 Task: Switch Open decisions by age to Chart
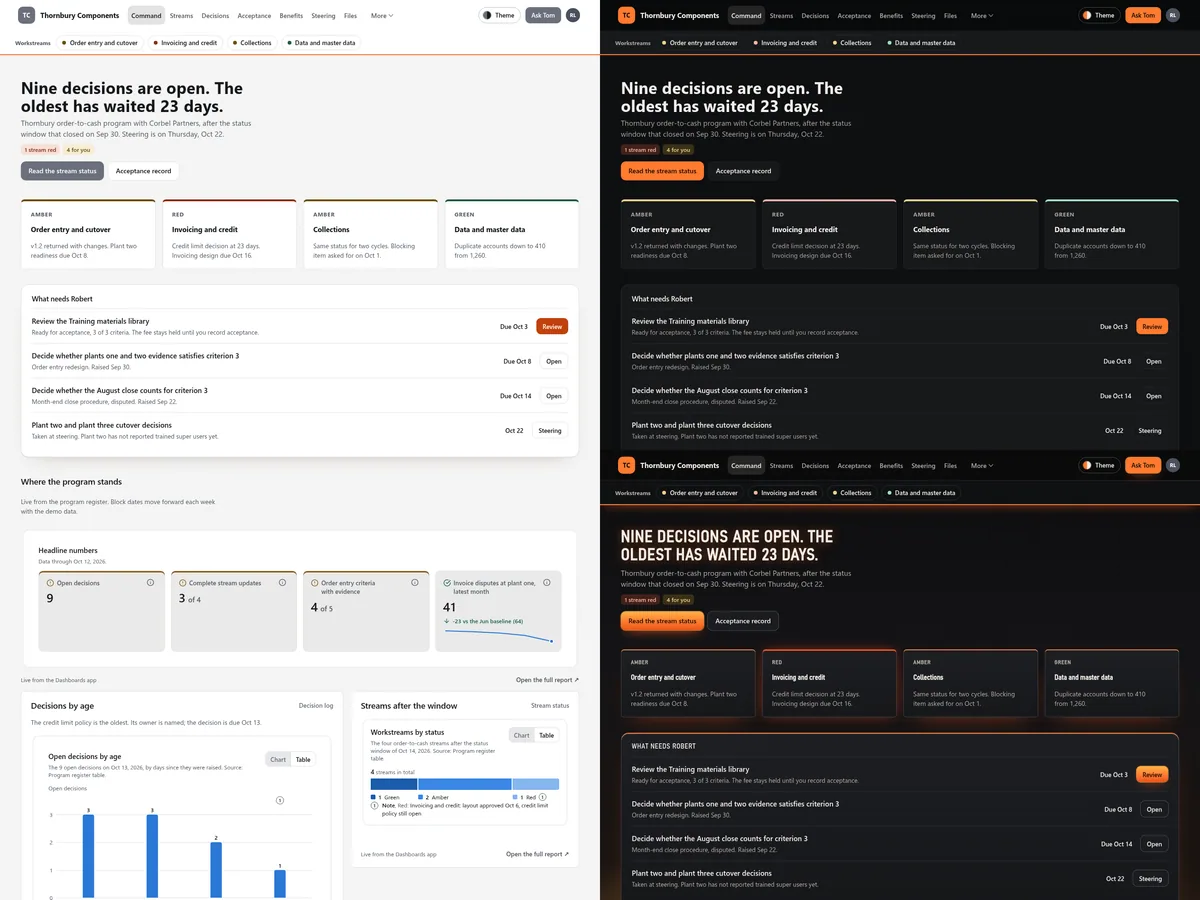[x=278, y=759]
